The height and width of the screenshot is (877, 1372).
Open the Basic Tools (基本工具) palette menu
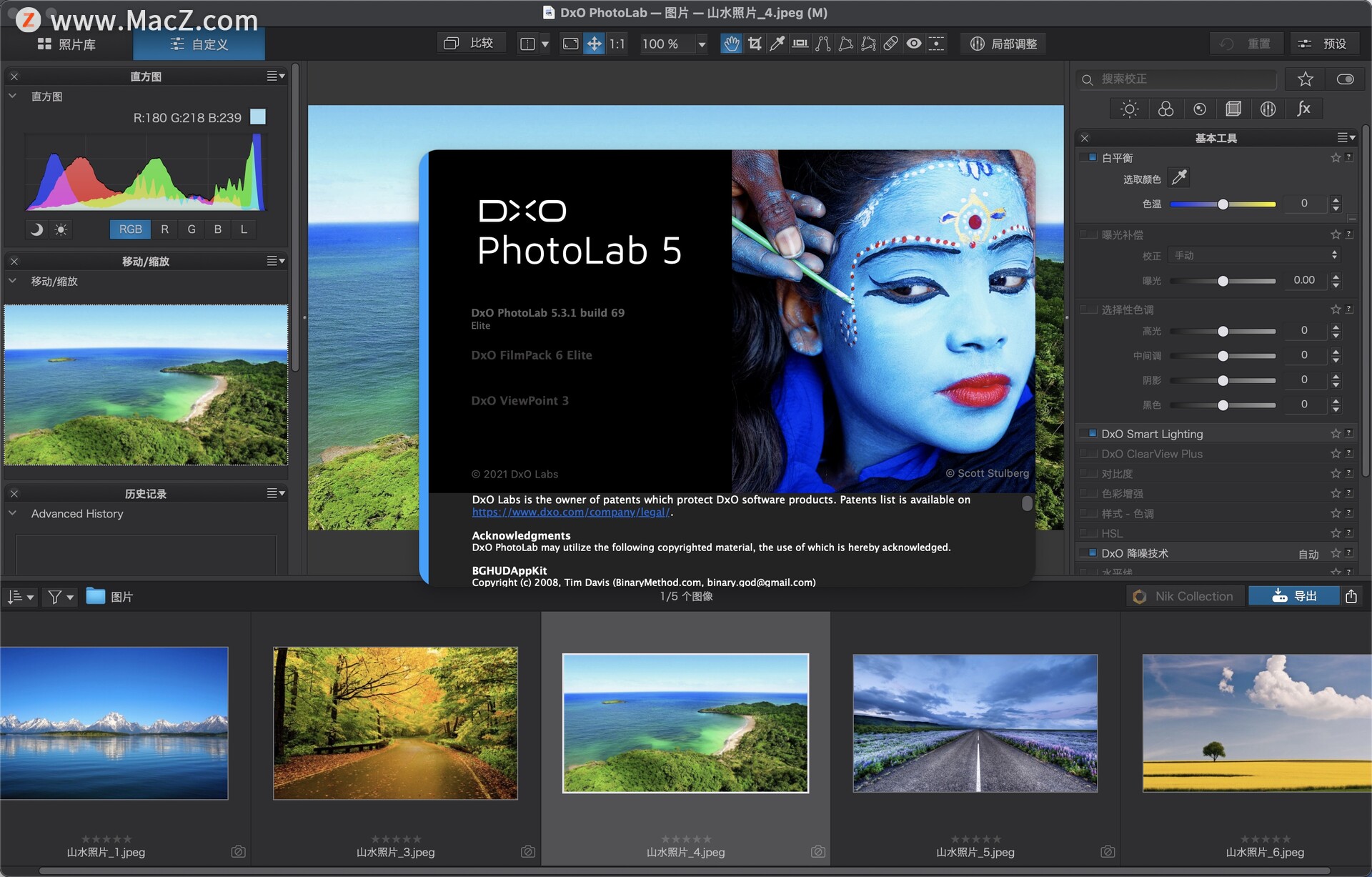click(x=1346, y=137)
